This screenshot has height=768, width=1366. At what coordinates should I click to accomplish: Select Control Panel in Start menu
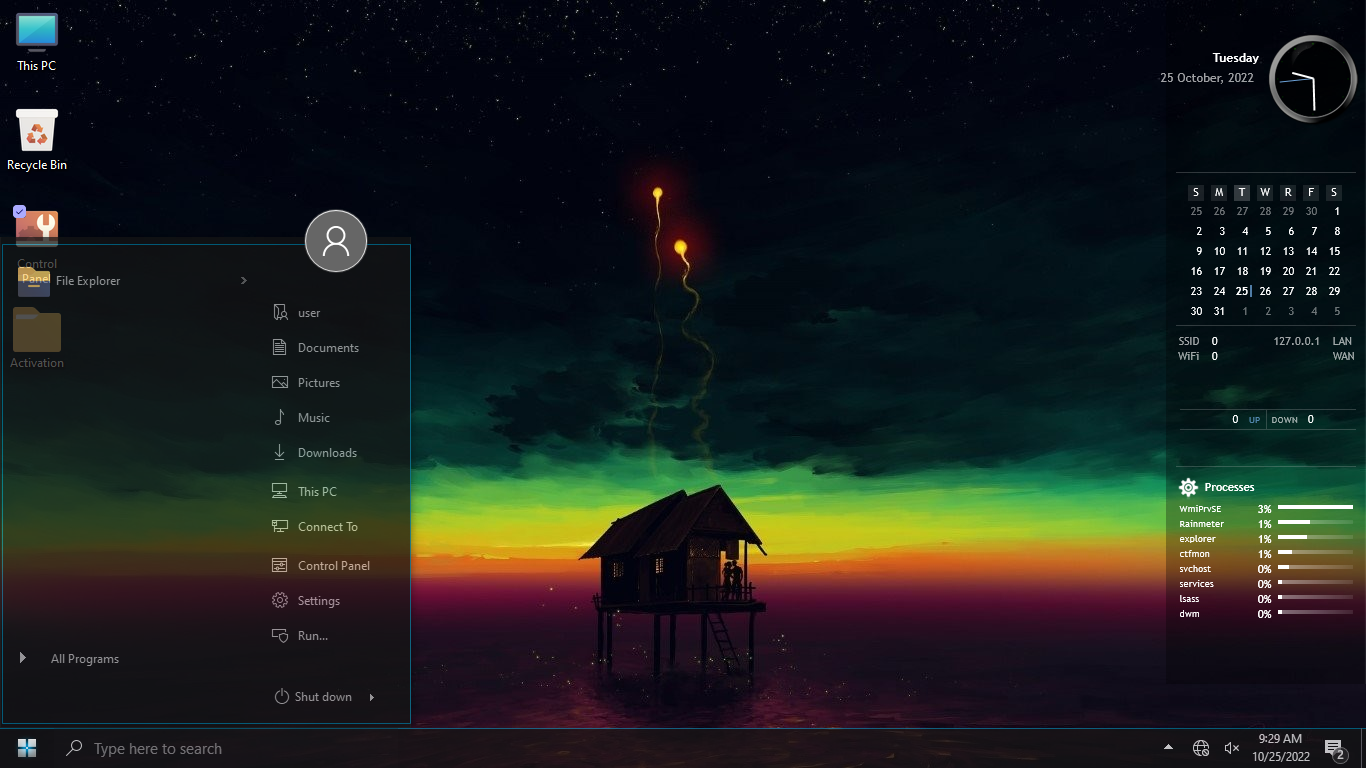point(335,565)
